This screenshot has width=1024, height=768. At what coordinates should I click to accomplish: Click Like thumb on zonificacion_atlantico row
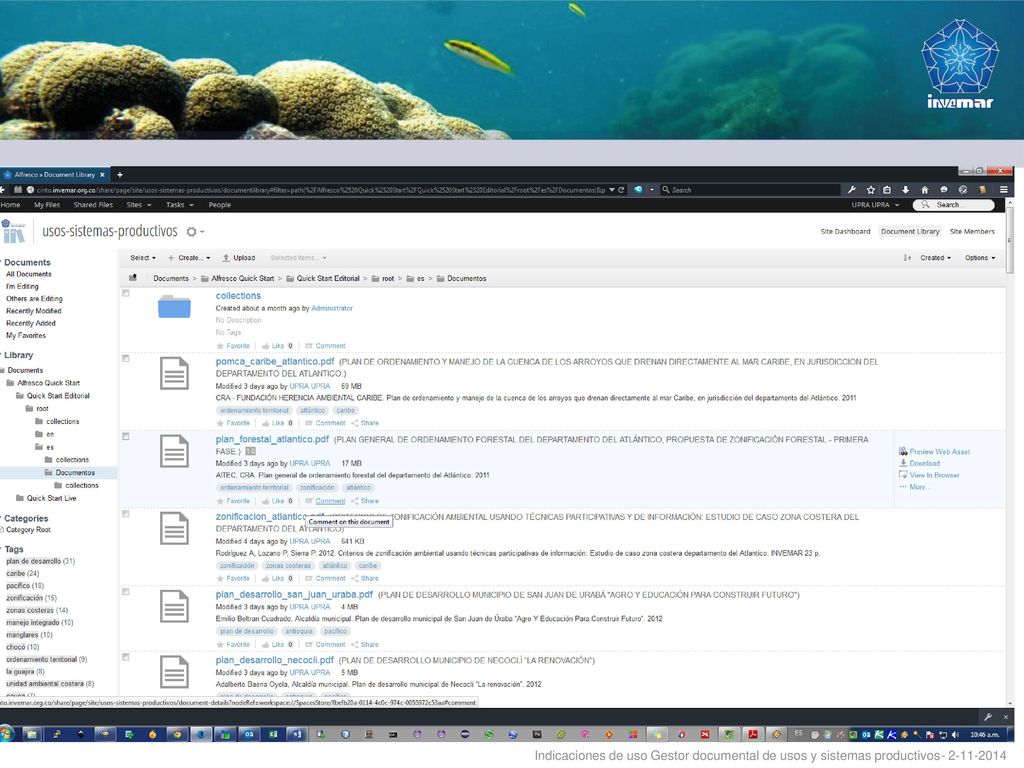coord(266,579)
